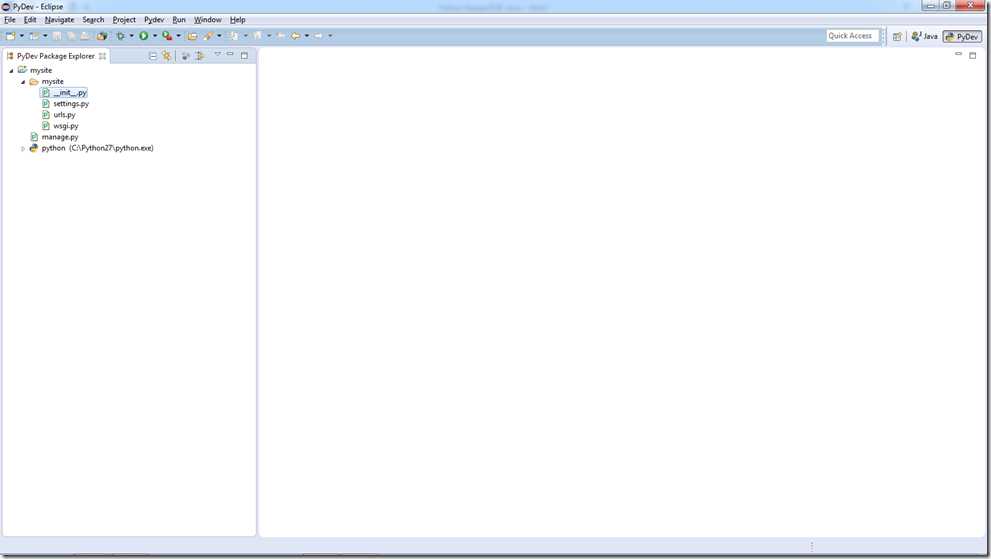
Task: Select the settings.py file
Action: pos(71,104)
